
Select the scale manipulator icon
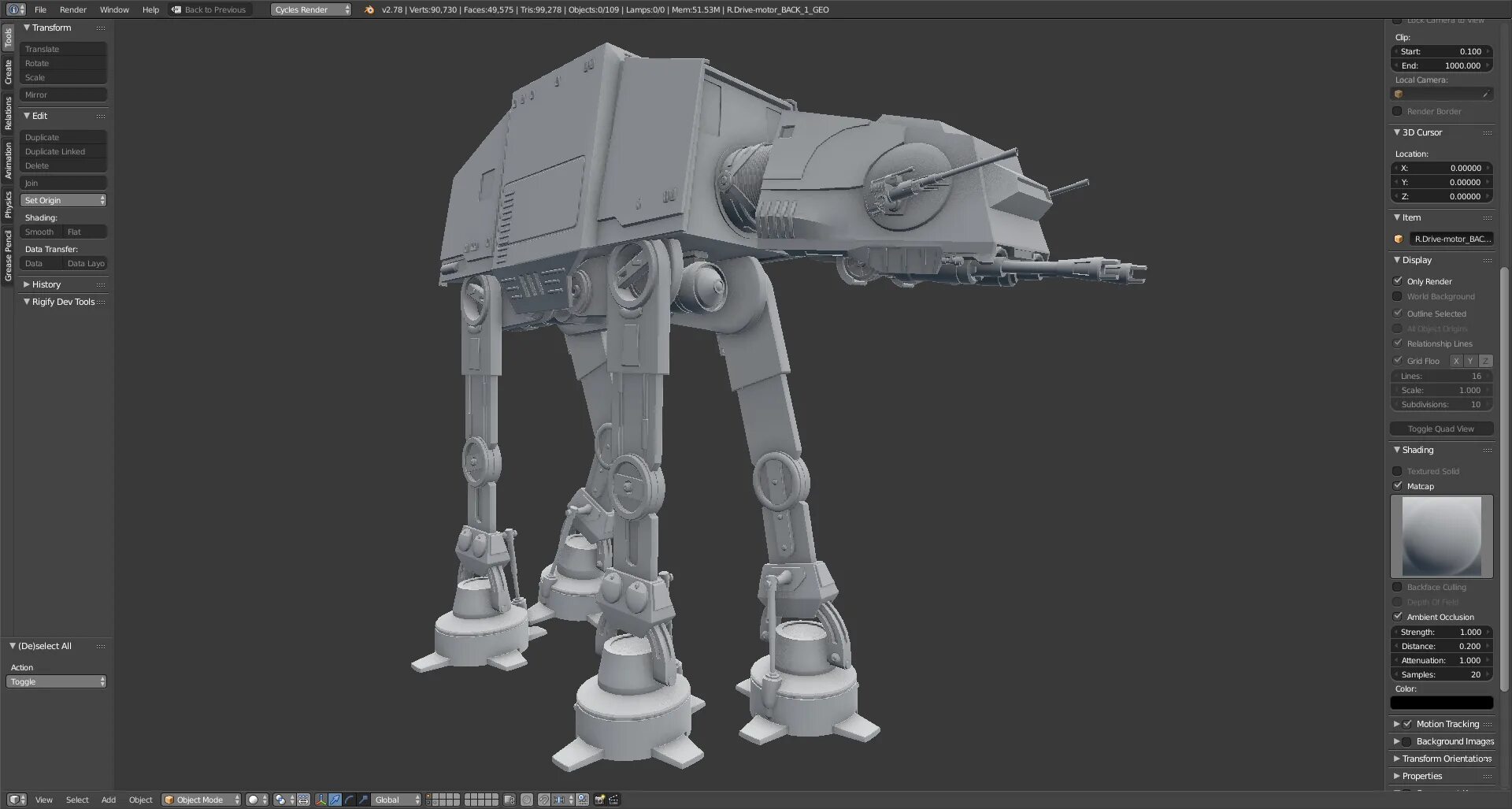pos(363,800)
